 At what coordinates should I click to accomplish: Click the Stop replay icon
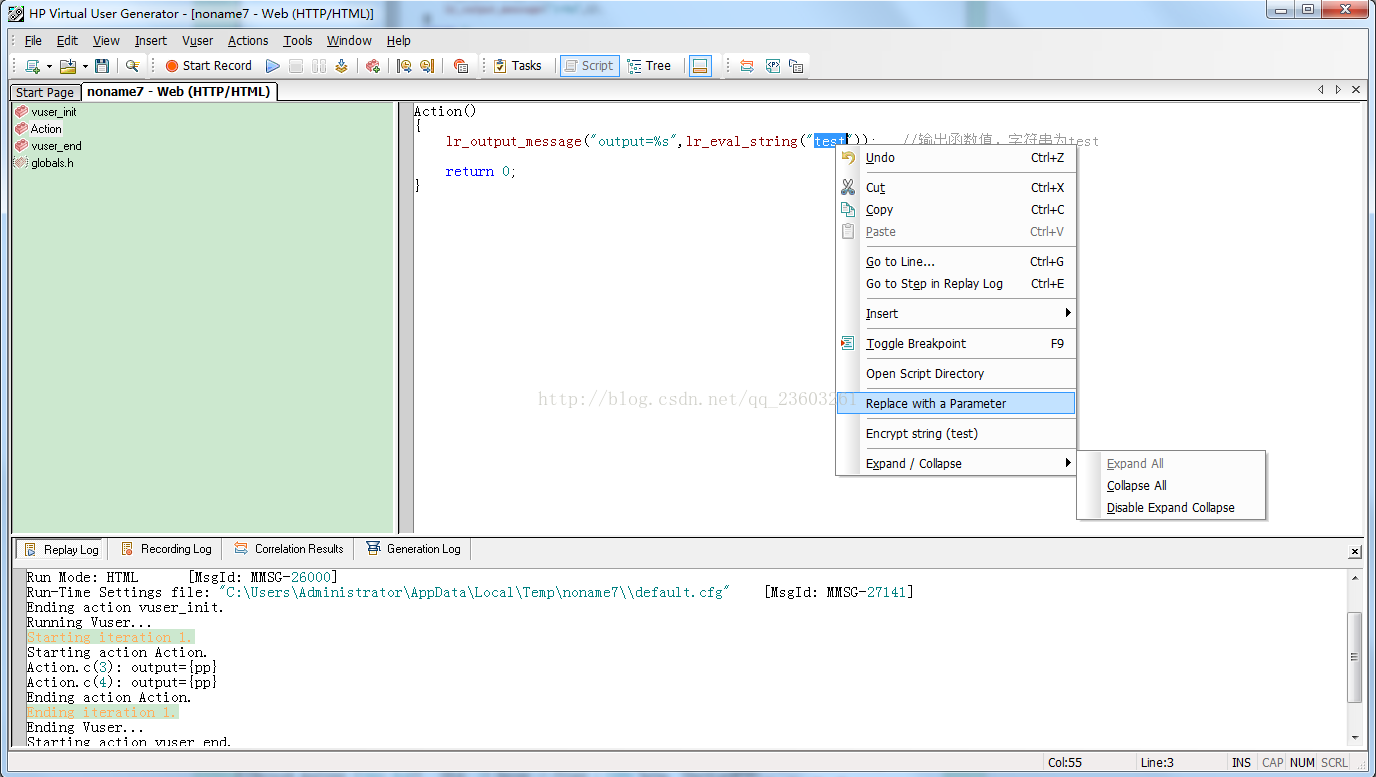(296, 66)
